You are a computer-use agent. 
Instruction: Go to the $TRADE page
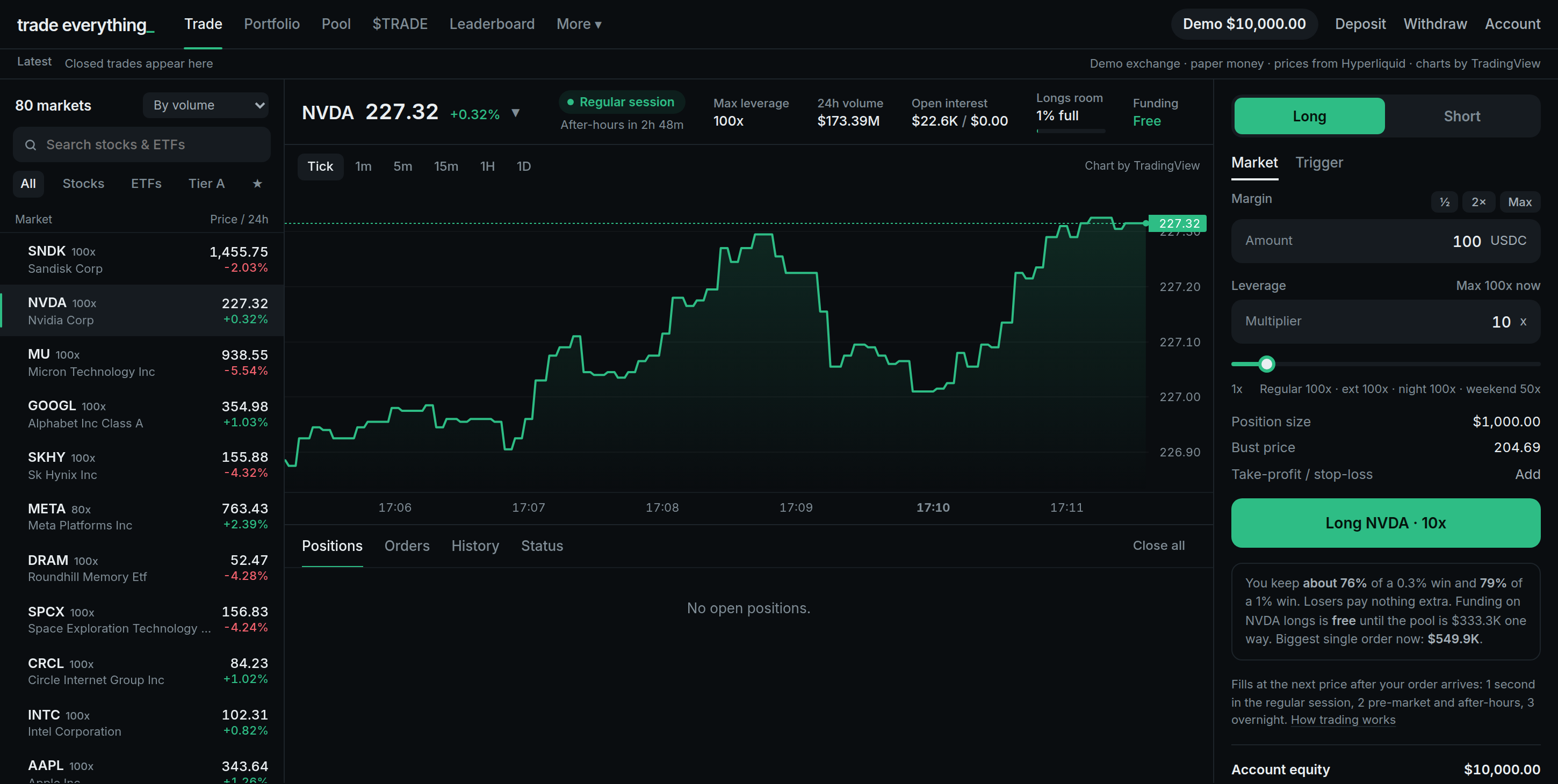click(400, 24)
